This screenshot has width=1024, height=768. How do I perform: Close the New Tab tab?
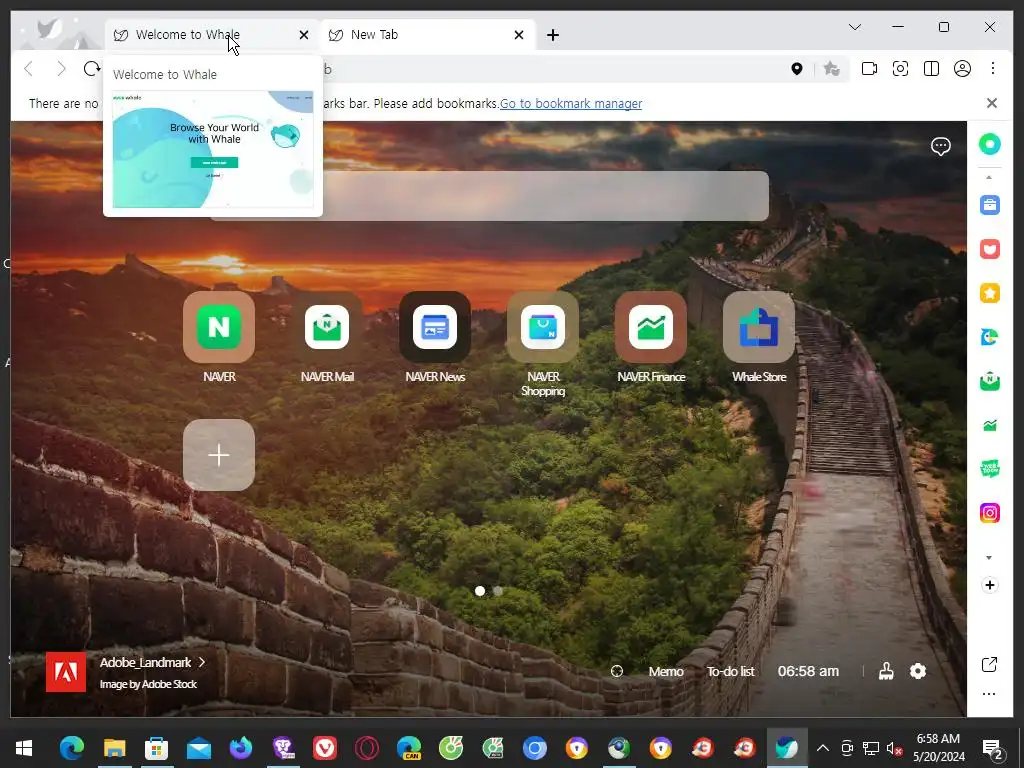tap(519, 35)
